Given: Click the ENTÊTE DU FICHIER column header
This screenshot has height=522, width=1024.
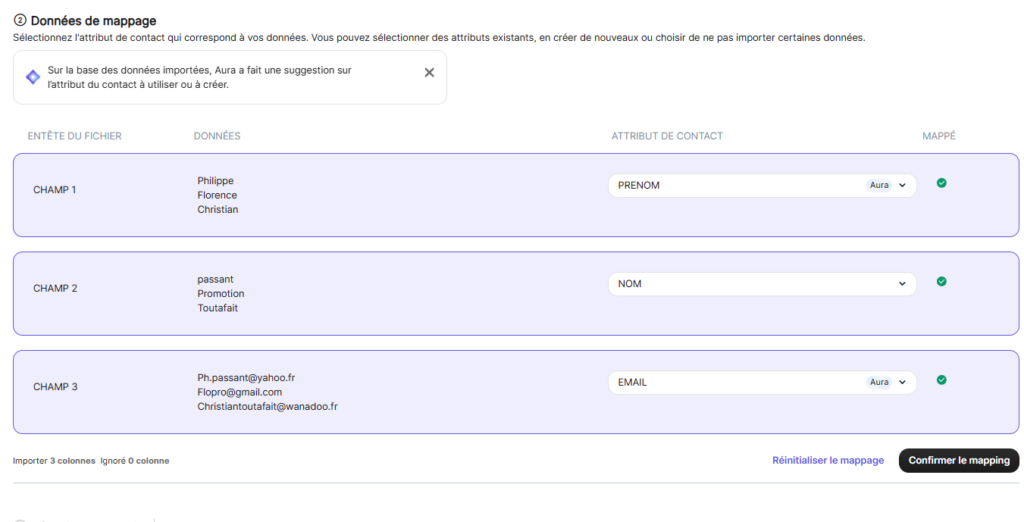Looking at the screenshot, I should tap(75, 136).
